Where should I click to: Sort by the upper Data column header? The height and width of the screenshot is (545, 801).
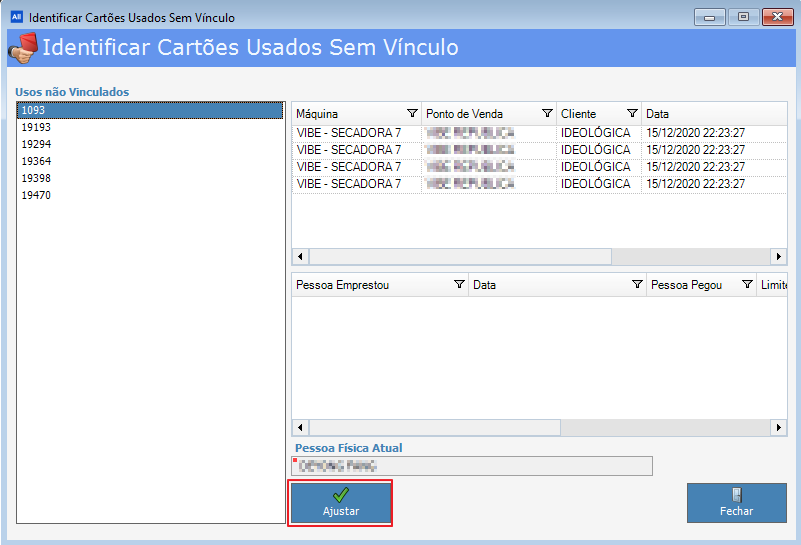coord(700,114)
